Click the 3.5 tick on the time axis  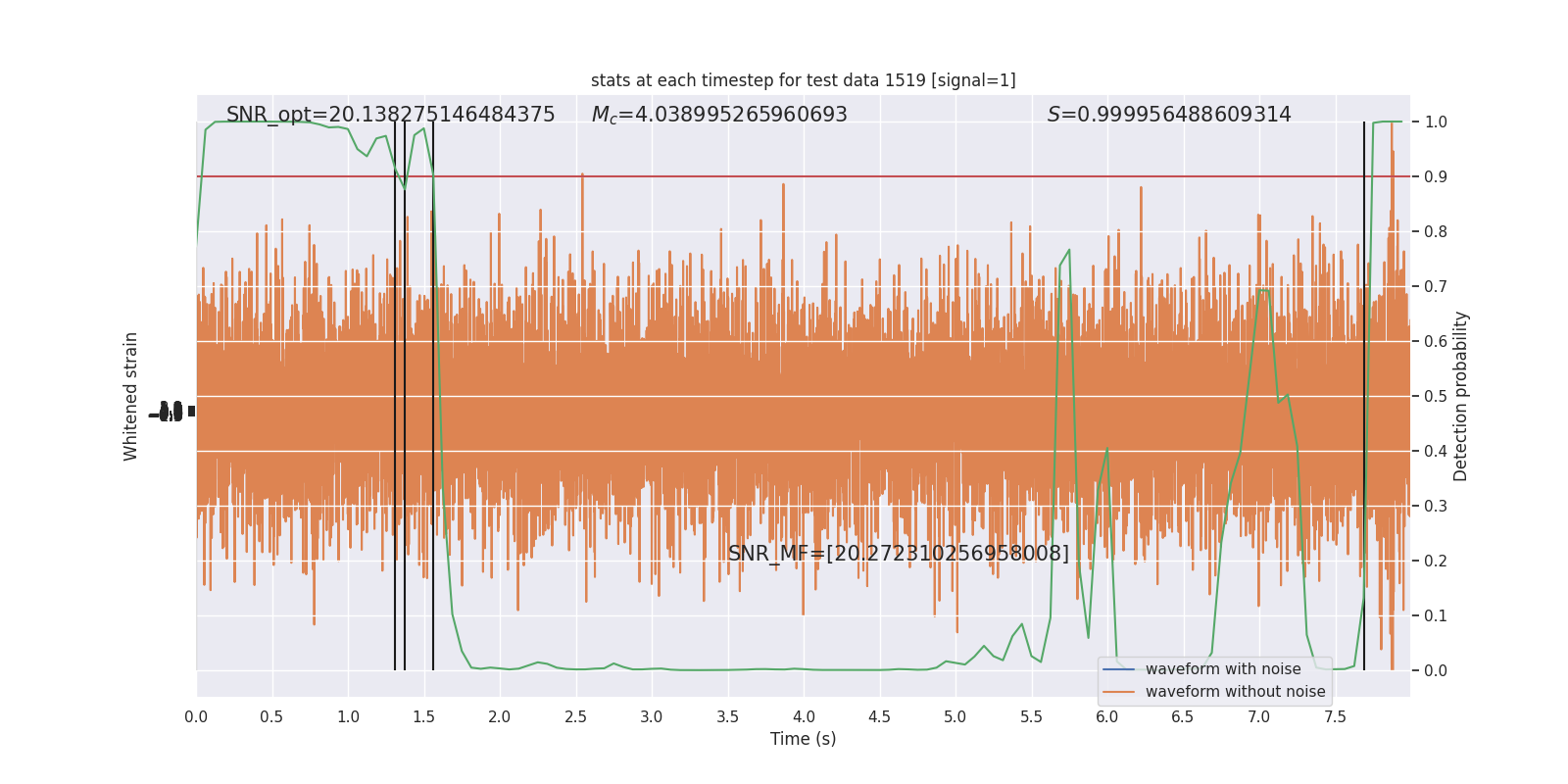tap(727, 717)
